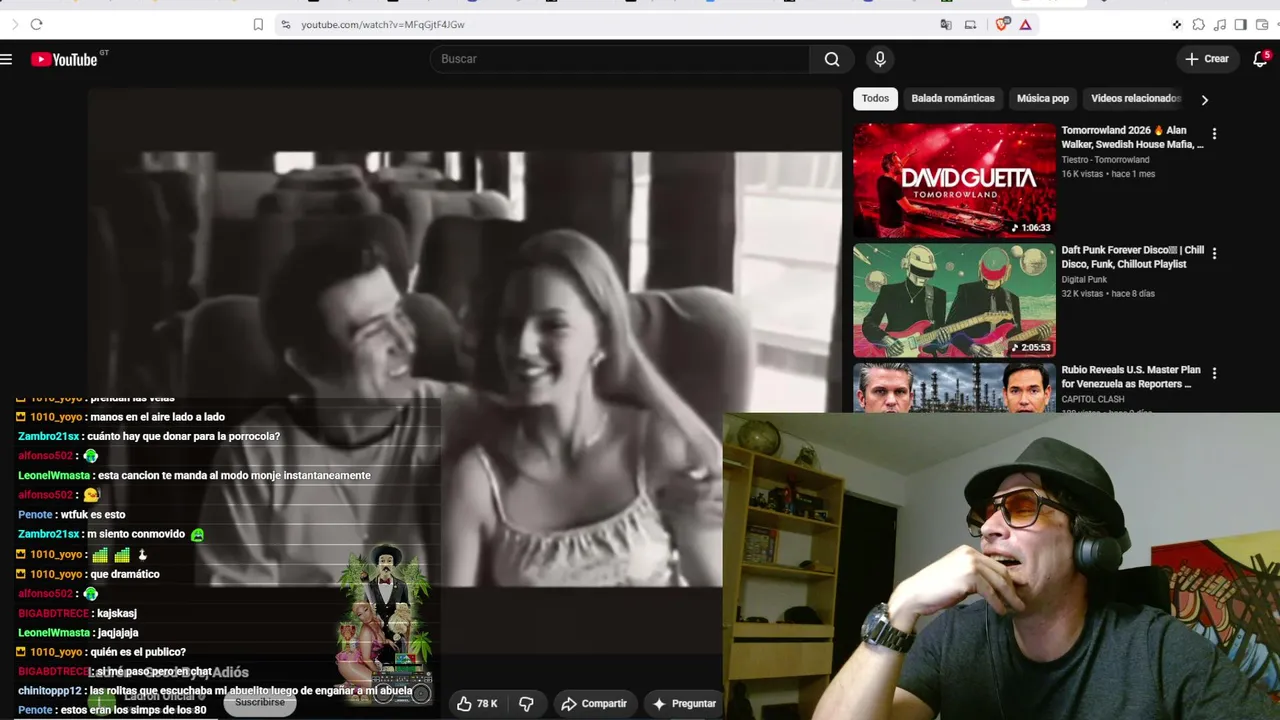Open Daft Punk Forever Disco title
Image resolution: width=1280 pixels, height=720 pixels.
[x=1132, y=257]
